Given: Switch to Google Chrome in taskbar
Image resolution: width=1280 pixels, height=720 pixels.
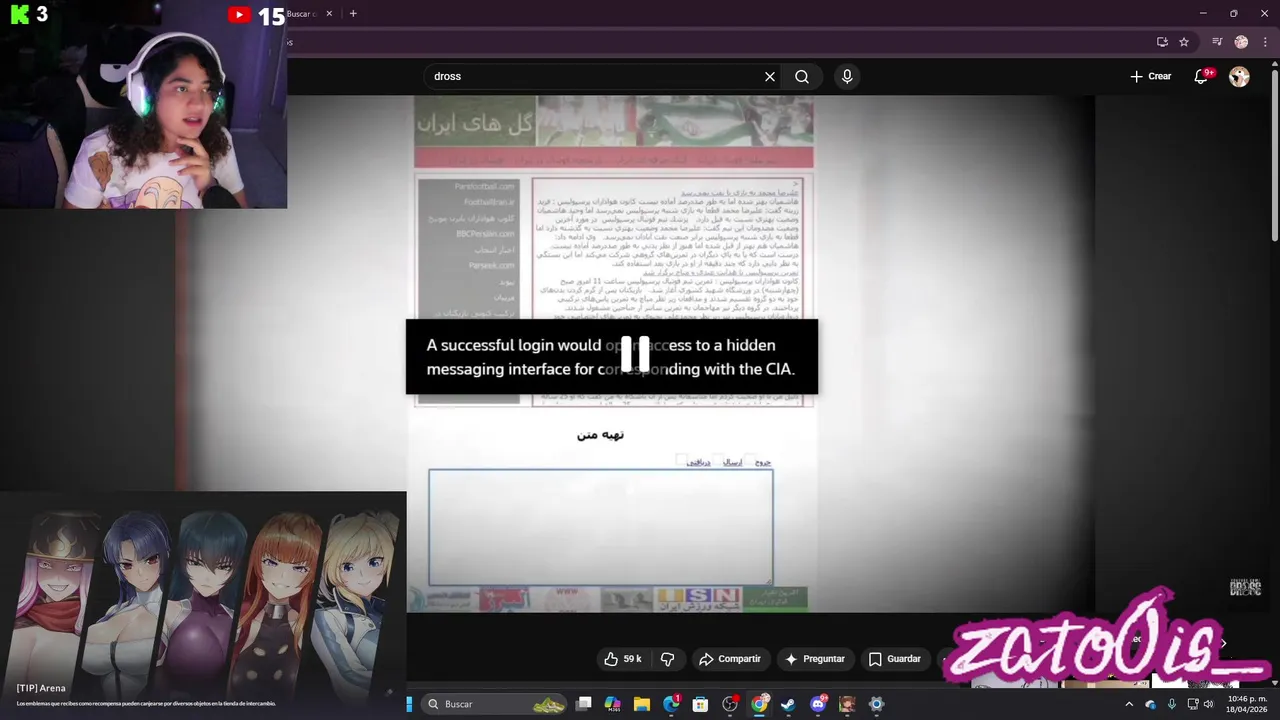Looking at the screenshot, I should point(760,704).
